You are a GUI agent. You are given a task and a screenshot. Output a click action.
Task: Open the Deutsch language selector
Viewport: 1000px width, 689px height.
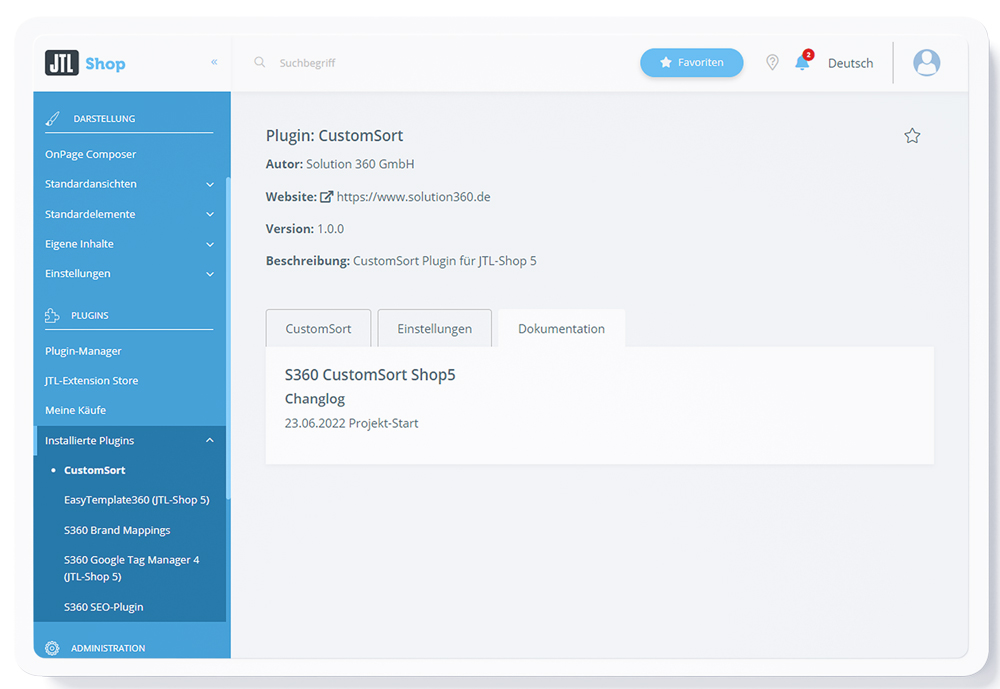(x=850, y=63)
